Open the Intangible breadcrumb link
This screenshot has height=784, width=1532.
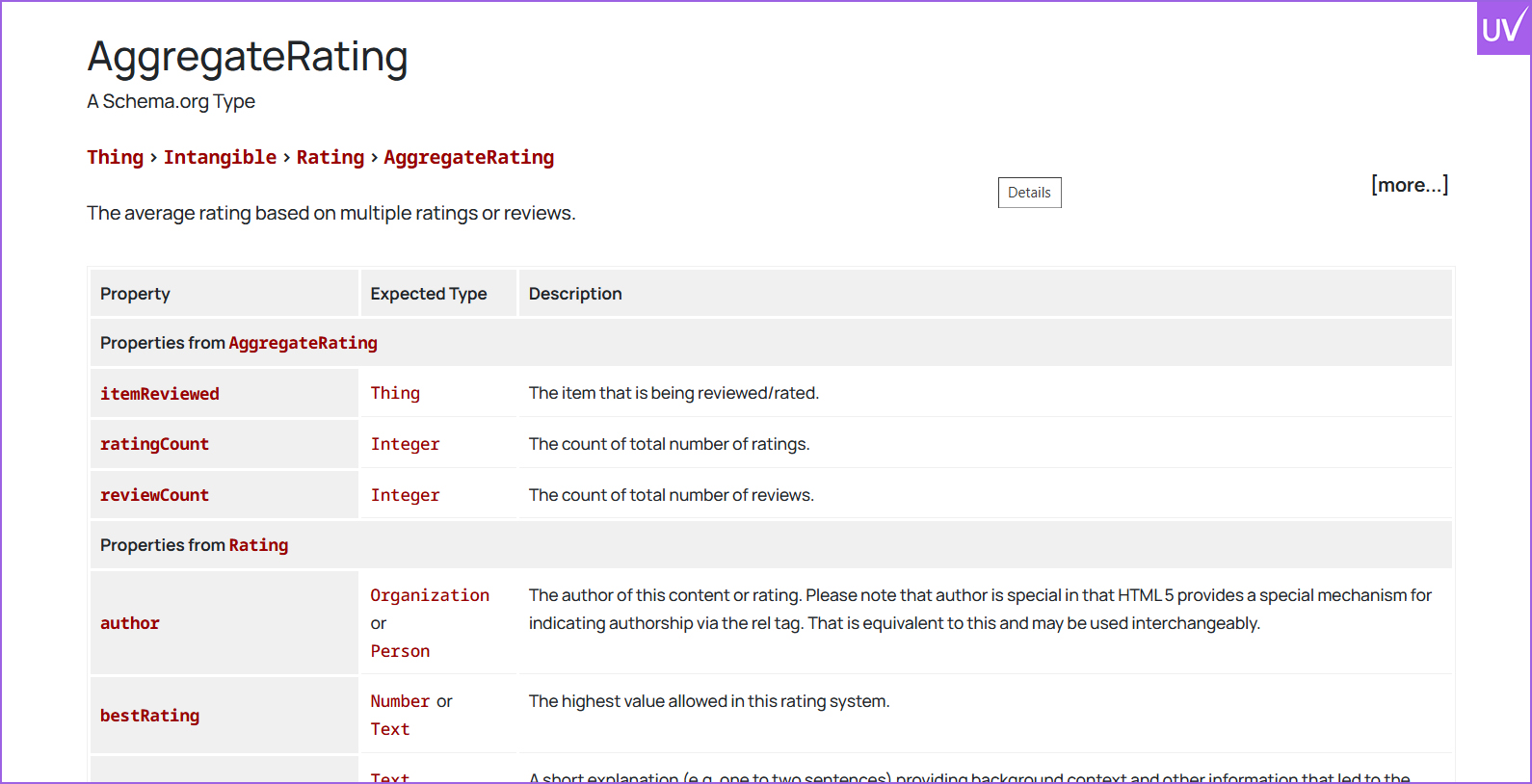pos(220,157)
